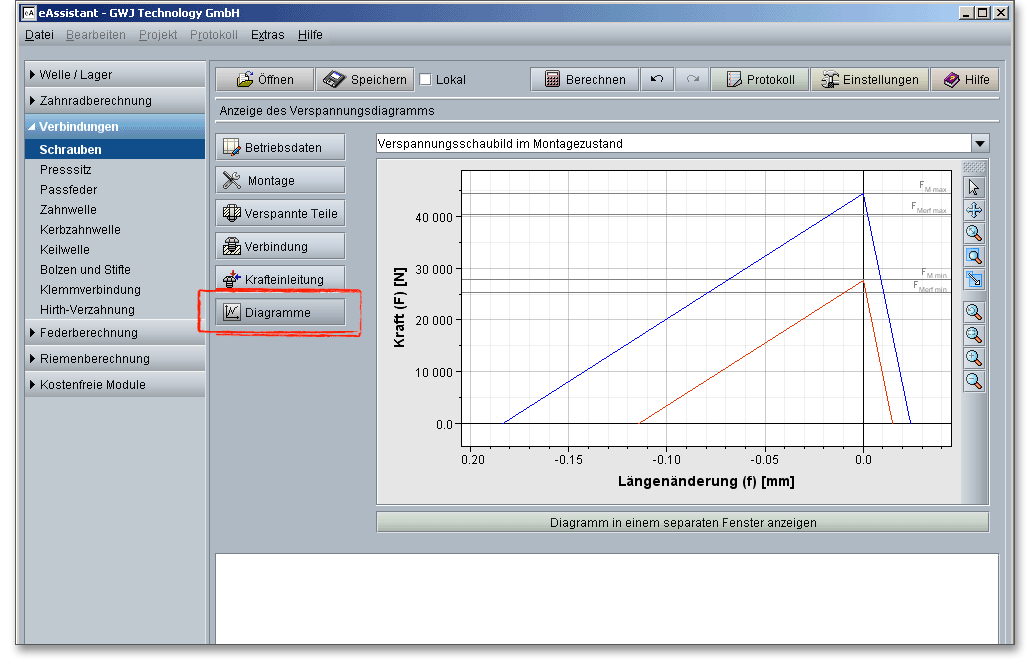Click Berechnen with the calculator icon
This screenshot has height=660, width=1030.
pos(584,80)
